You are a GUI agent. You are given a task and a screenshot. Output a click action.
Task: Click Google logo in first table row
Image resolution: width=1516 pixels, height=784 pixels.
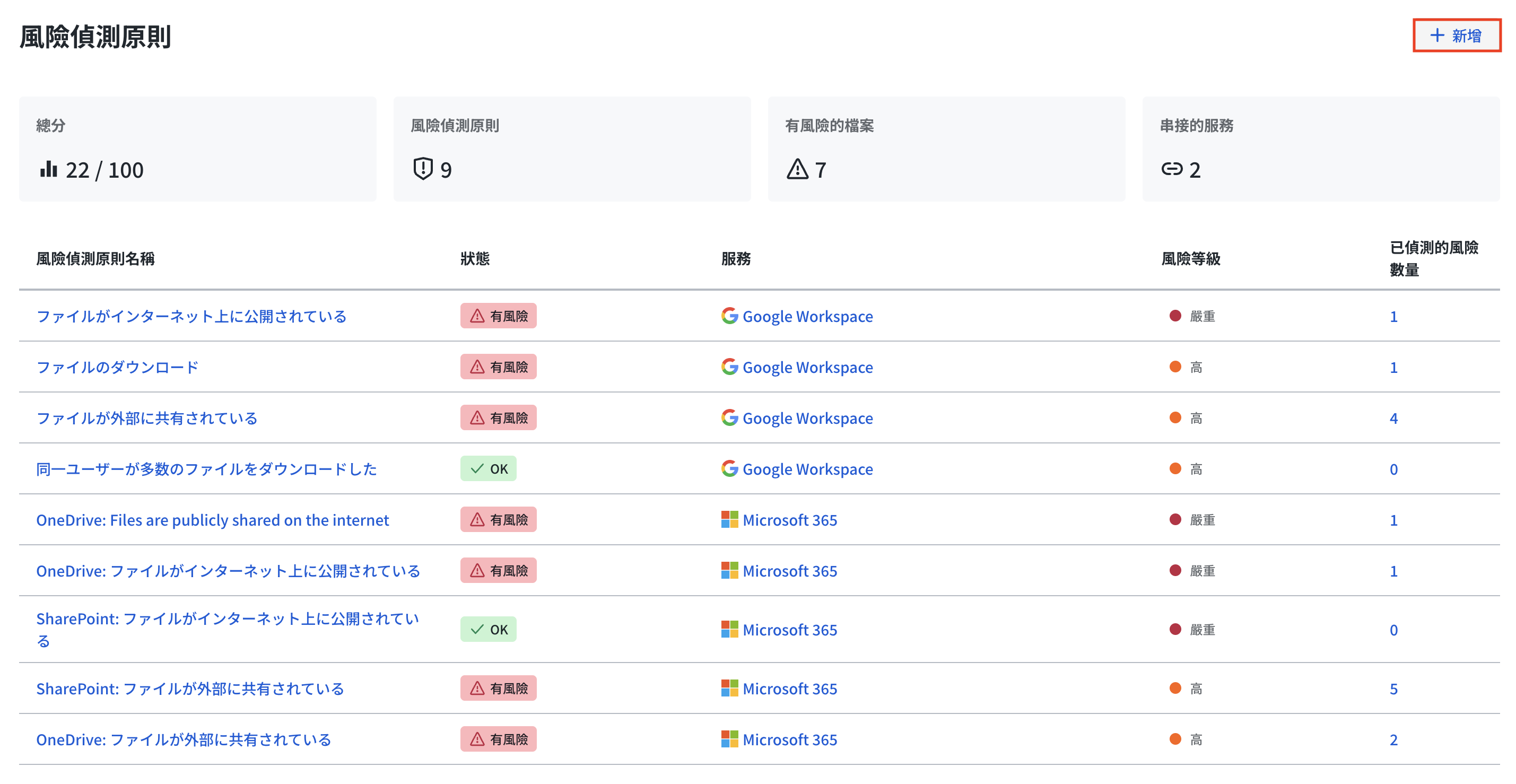click(729, 316)
